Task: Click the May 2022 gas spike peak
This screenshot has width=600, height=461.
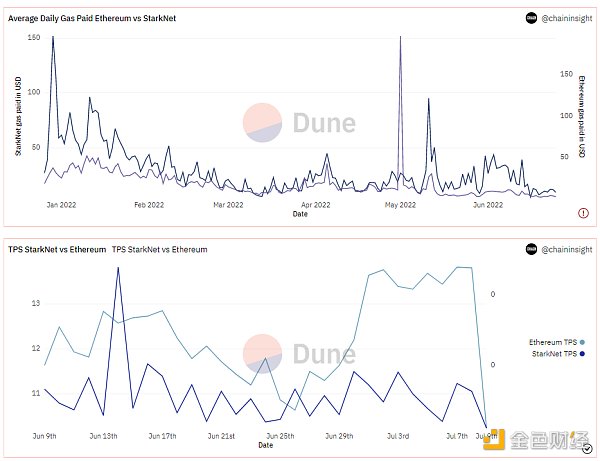Action: coord(400,38)
